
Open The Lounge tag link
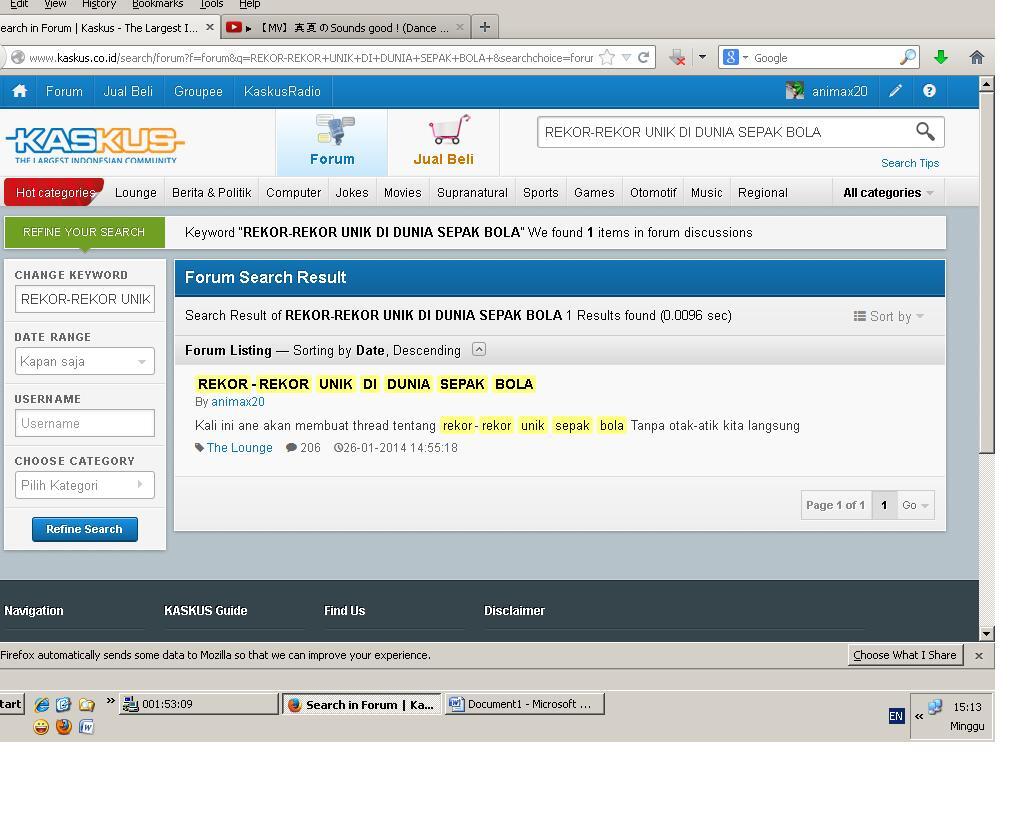coord(239,448)
